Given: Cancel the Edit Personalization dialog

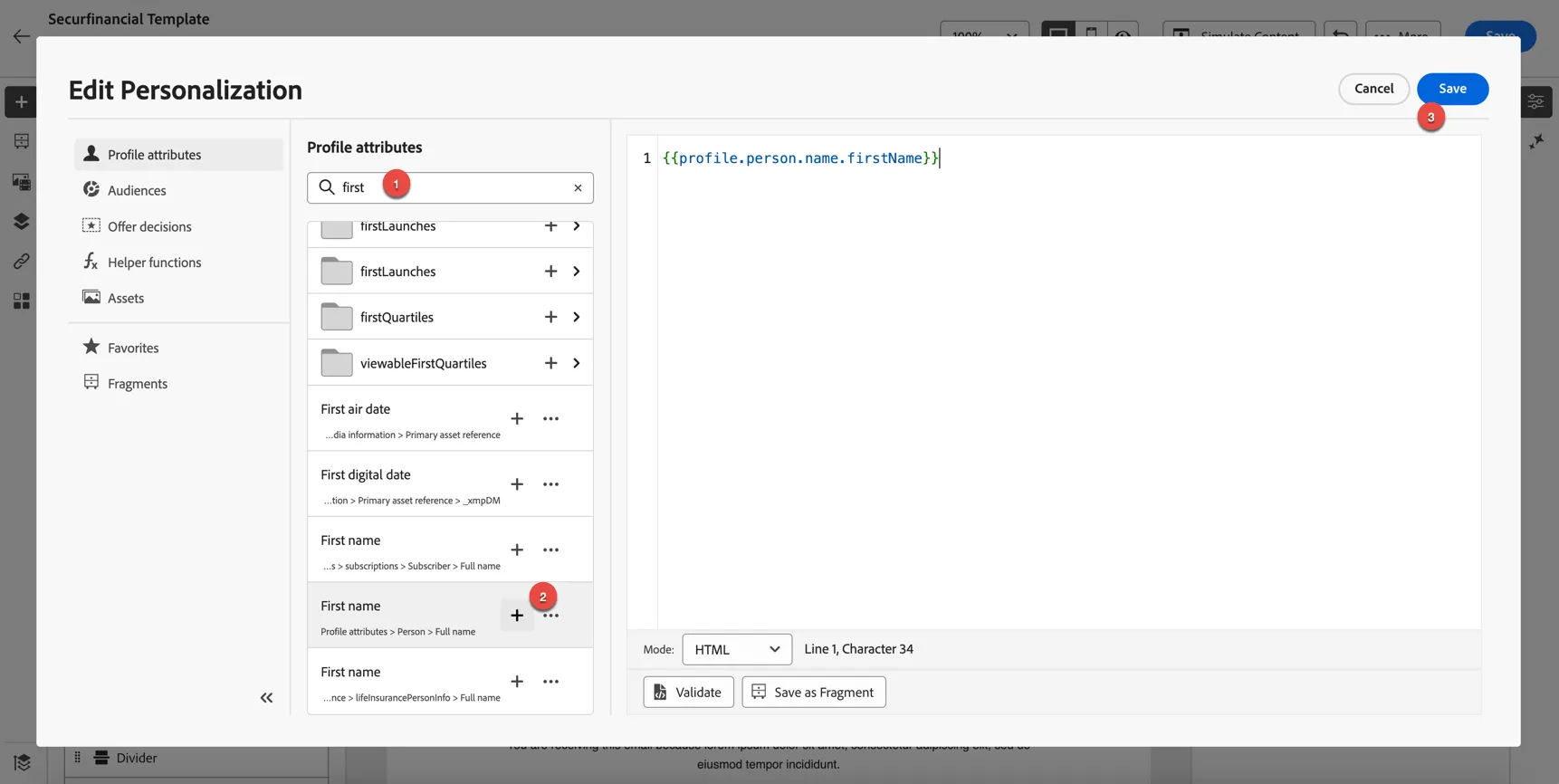Looking at the screenshot, I should (1373, 89).
